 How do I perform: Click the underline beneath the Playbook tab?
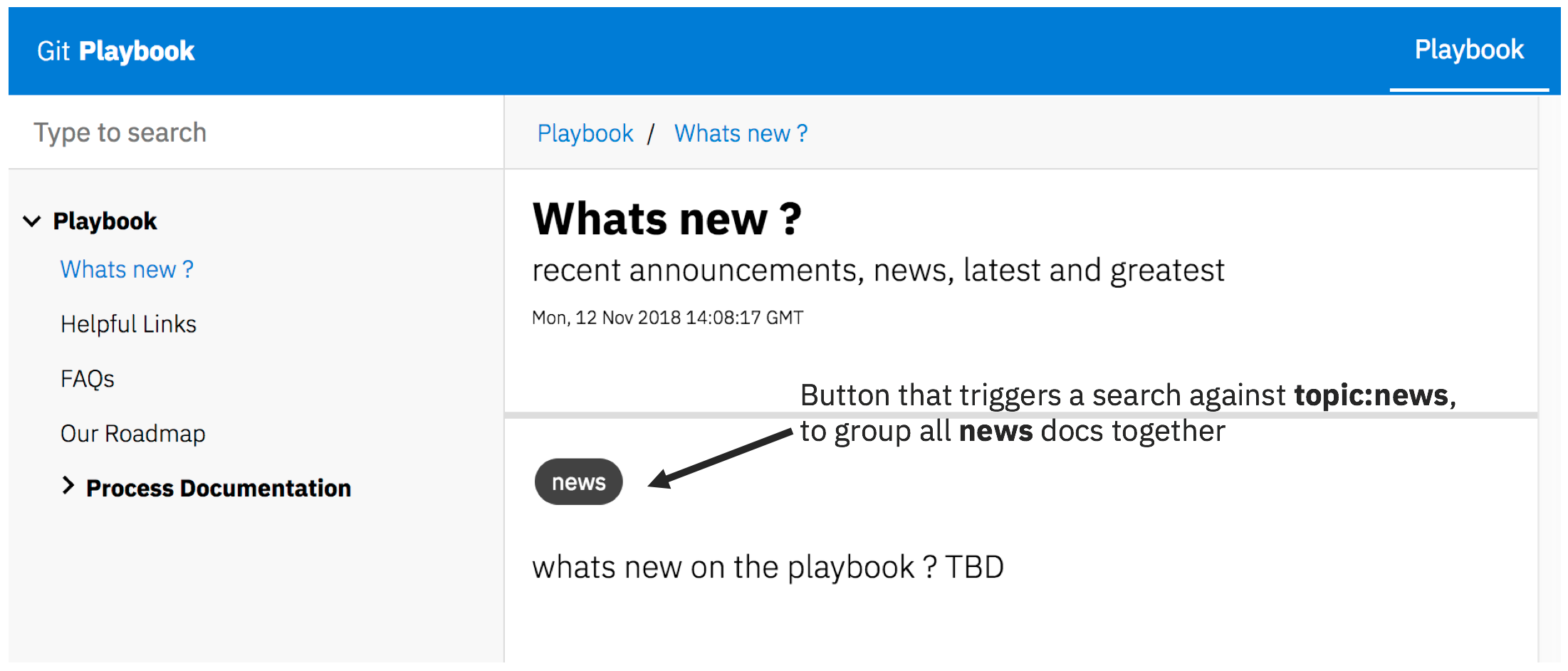(x=1469, y=90)
